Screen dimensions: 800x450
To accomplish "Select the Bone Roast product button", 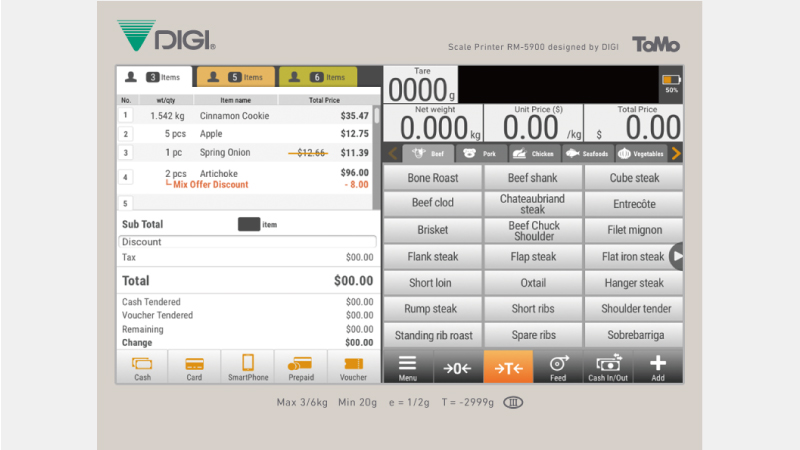I will pos(432,178).
